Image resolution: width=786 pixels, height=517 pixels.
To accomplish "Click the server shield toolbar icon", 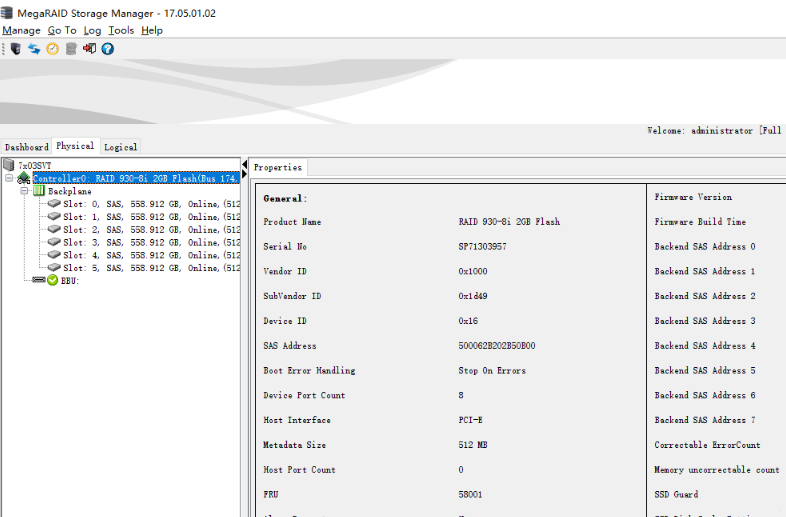I will [x=15, y=48].
